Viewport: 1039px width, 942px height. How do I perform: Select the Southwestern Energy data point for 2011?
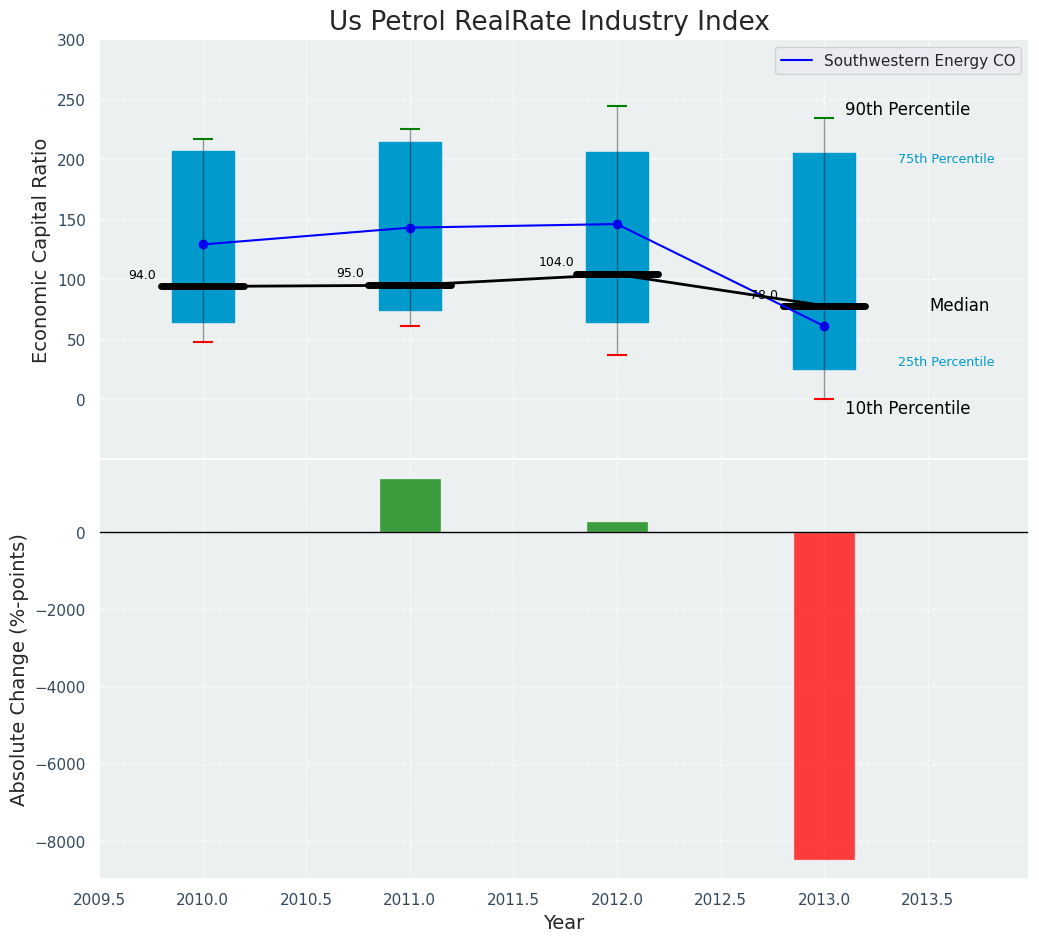(410, 228)
